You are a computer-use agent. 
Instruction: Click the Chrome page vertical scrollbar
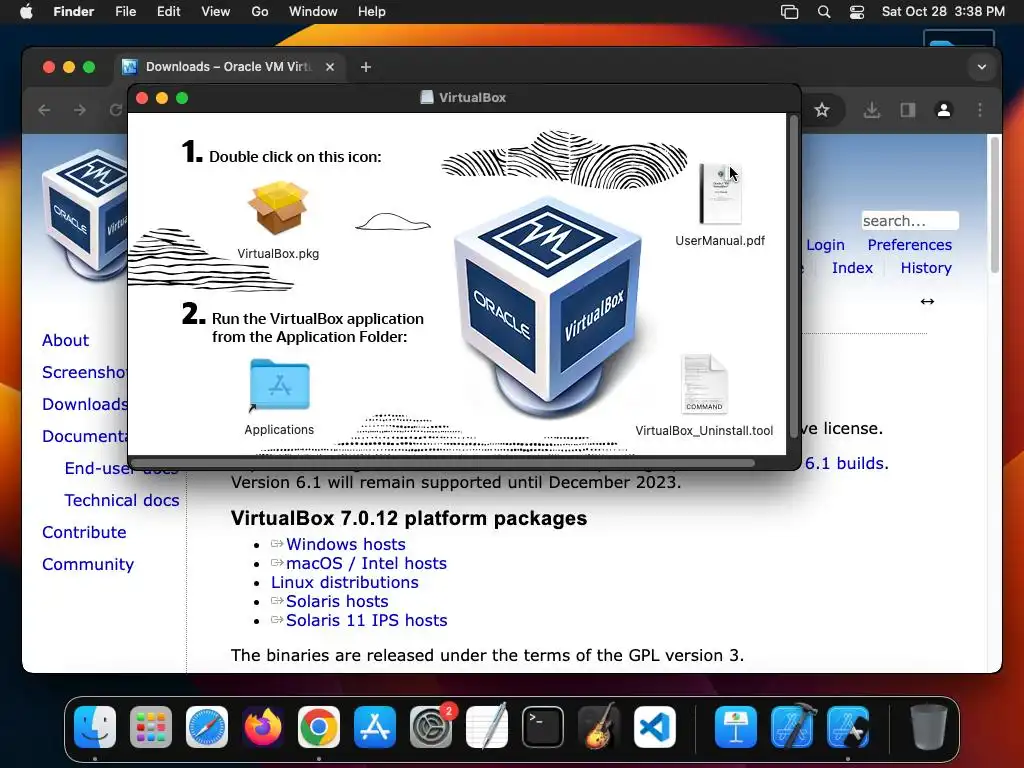[994, 204]
